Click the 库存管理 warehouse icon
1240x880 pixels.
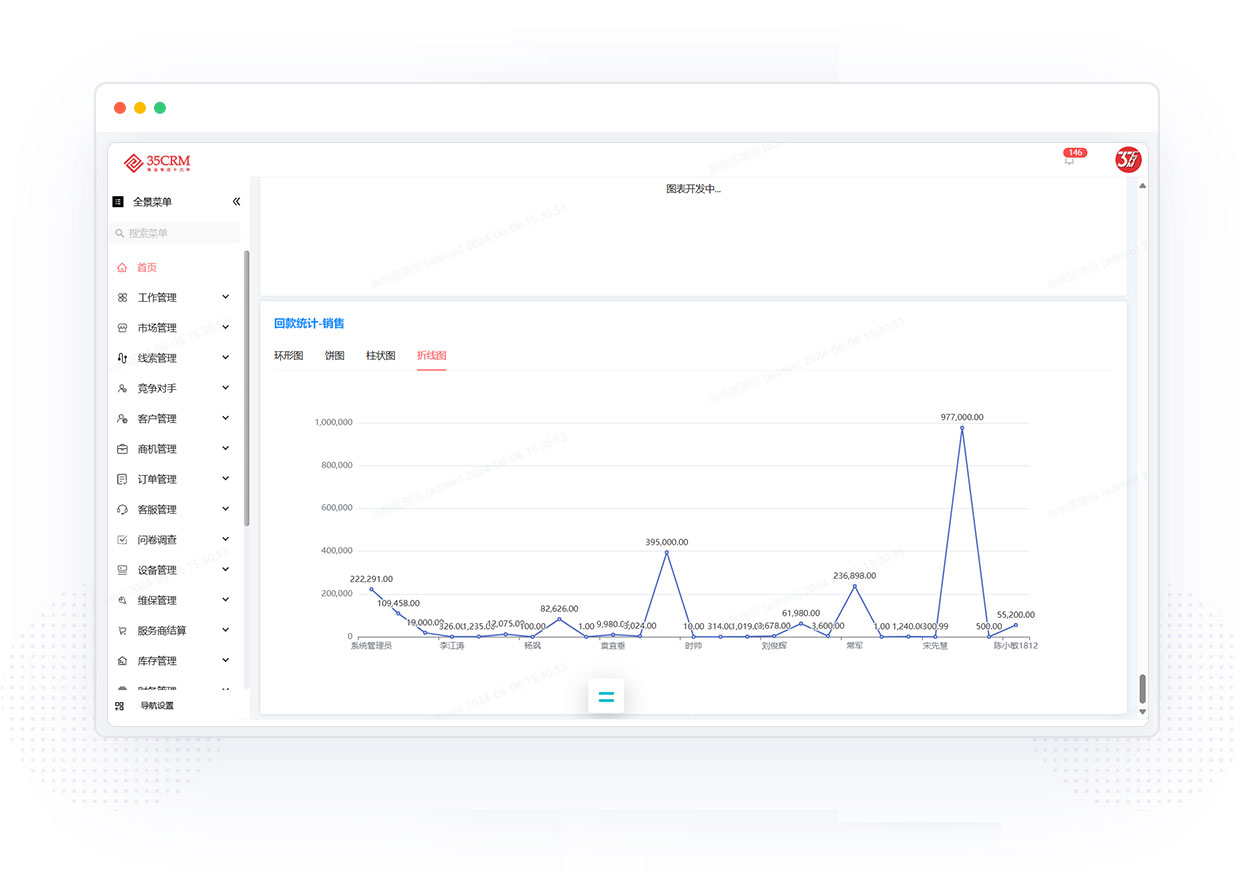click(x=122, y=661)
